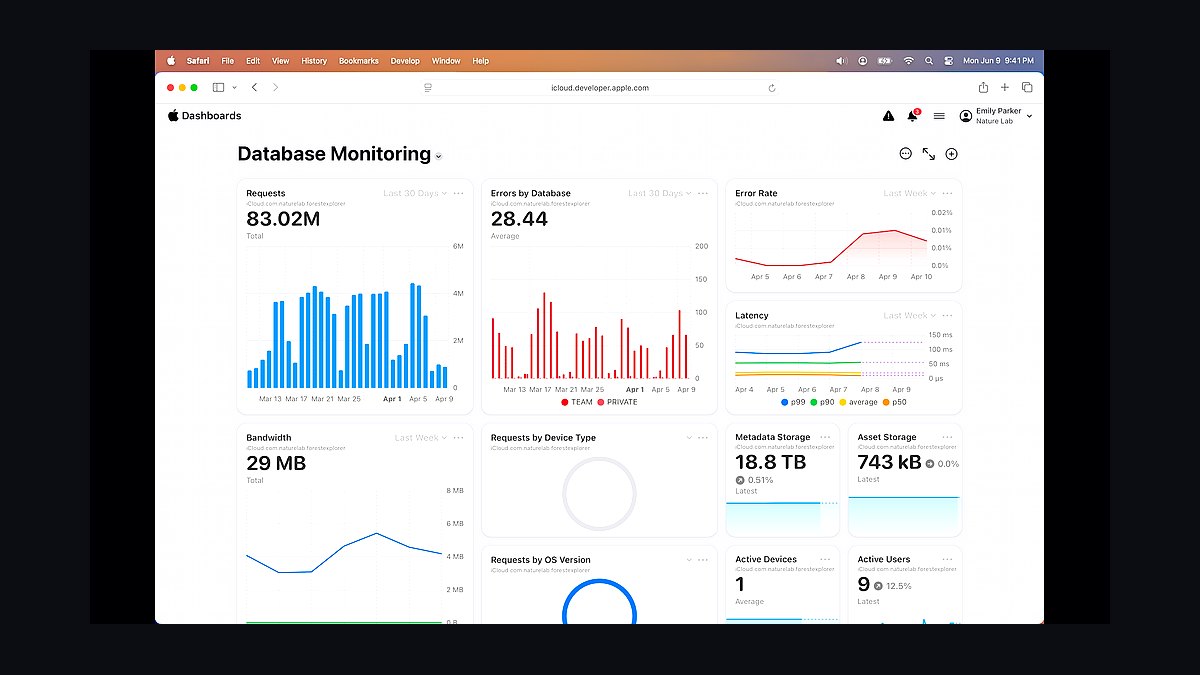Image resolution: width=1200 pixels, height=675 pixels.
Task: Open the Window menu
Action: [446, 61]
